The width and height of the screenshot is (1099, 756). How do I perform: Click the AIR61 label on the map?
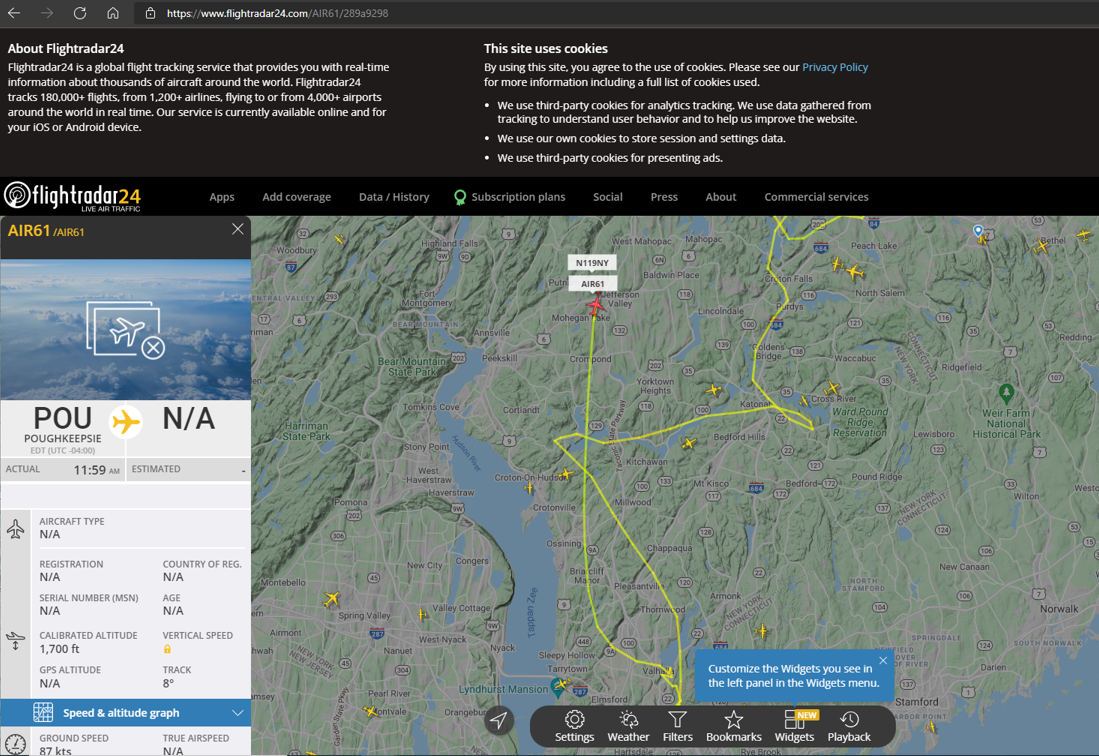[592, 284]
